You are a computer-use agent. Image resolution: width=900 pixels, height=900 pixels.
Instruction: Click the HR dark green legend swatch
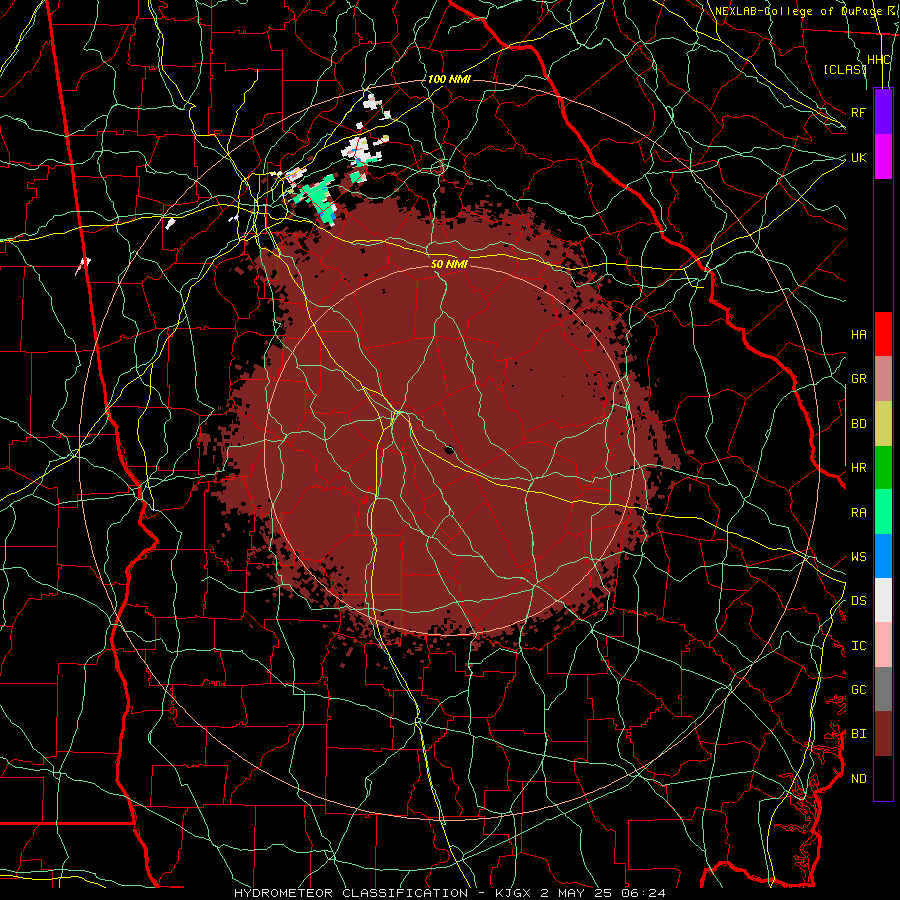[x=883, y=468]
